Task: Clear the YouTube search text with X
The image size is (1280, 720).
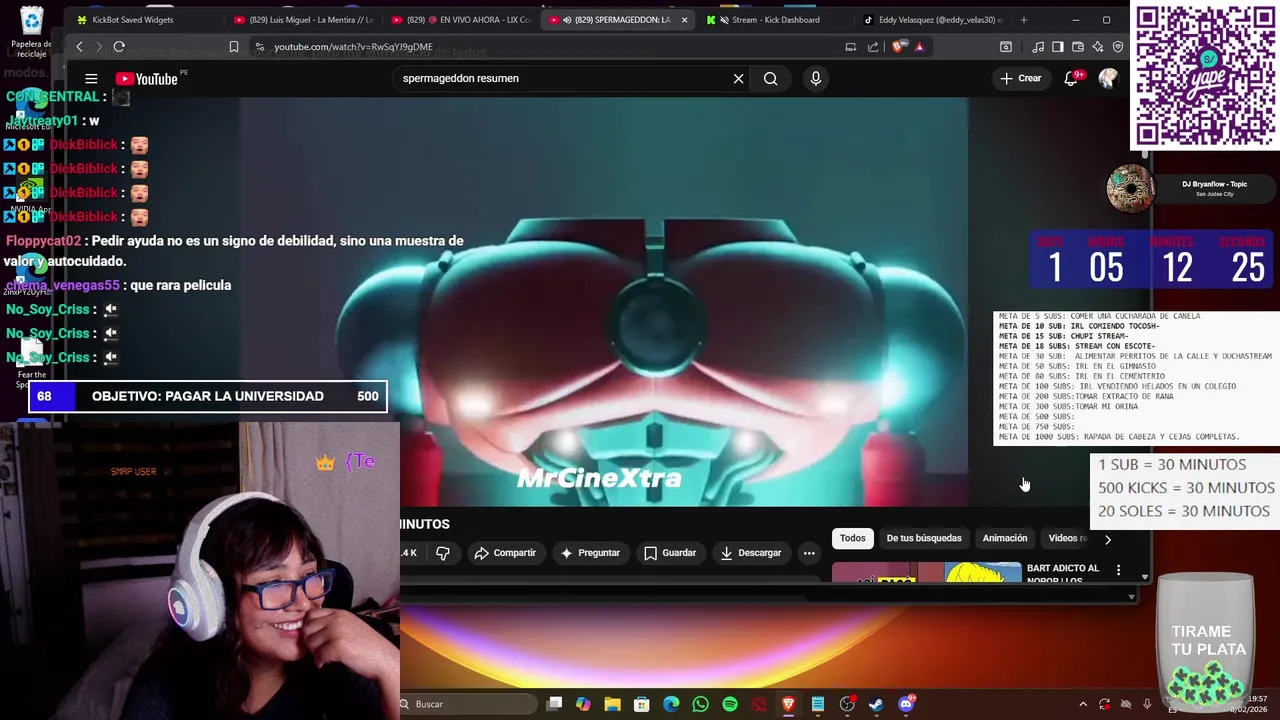Action: [738, 78]
